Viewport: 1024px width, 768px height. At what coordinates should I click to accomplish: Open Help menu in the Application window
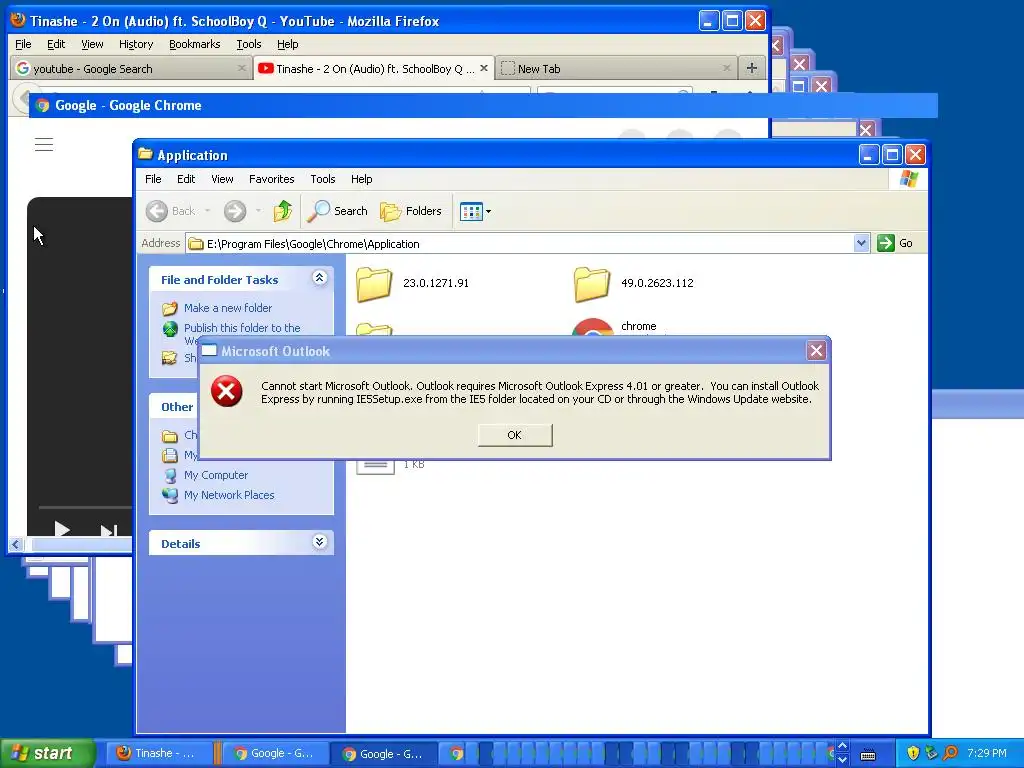tap(361, 179)
